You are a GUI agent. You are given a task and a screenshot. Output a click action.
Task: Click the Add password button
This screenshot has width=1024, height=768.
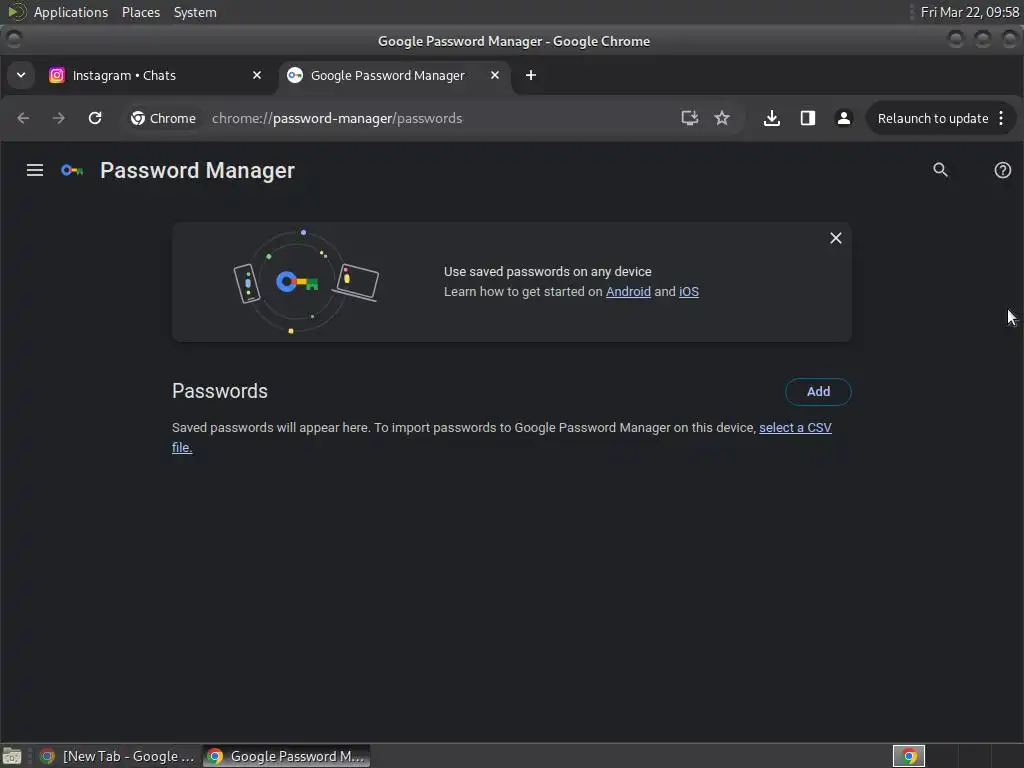click(818, 392)
